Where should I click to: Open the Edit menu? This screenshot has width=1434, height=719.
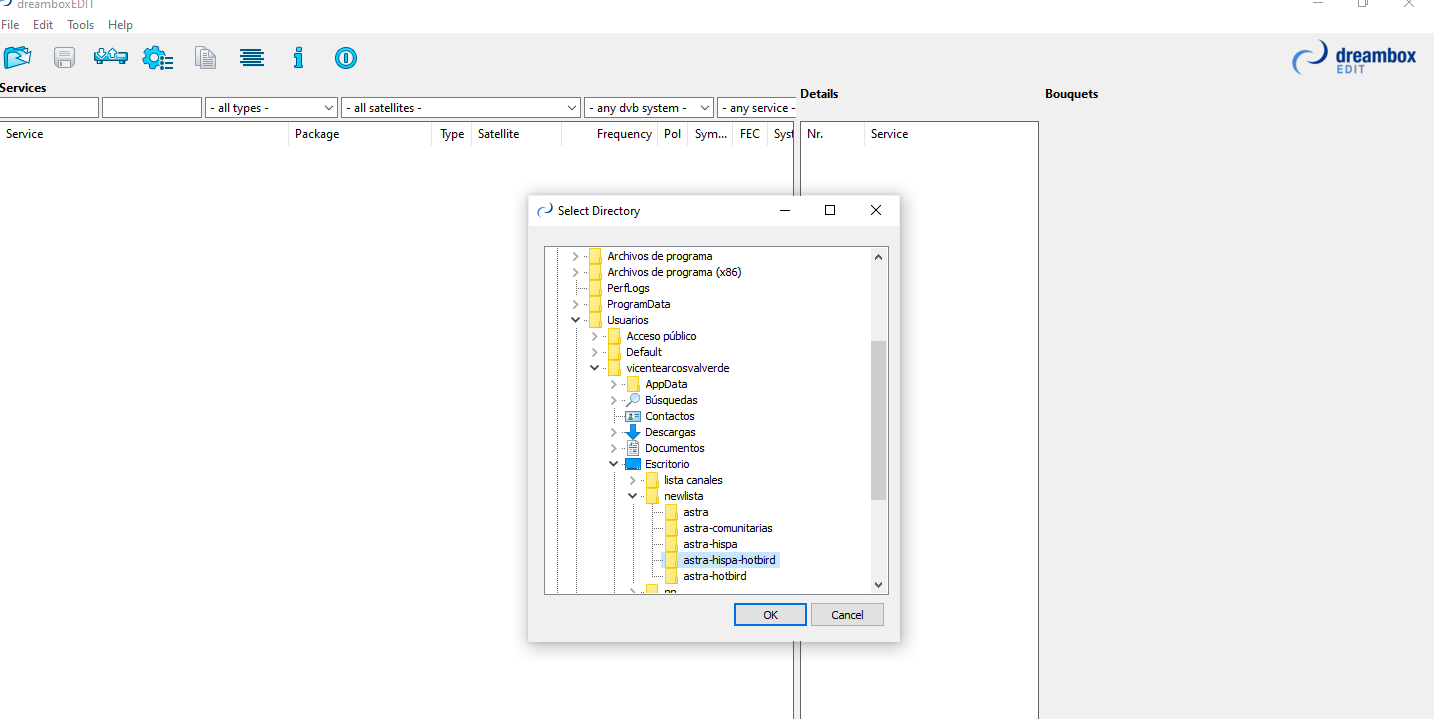click(x=43, y=25)
